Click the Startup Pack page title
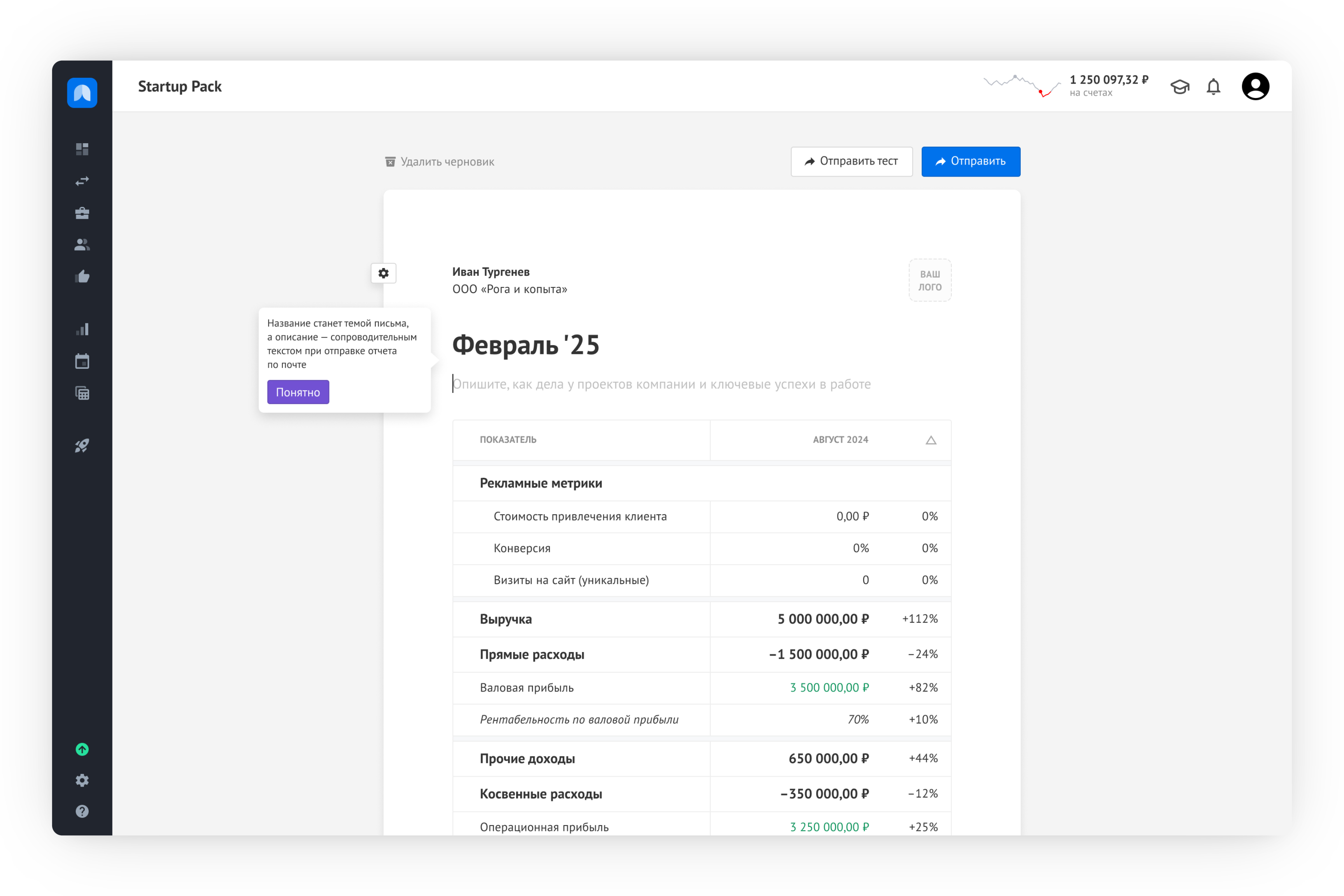Image resolution: width=1344 pixels, height=896 pixels. pyautogui.click(x=179, y=87)
